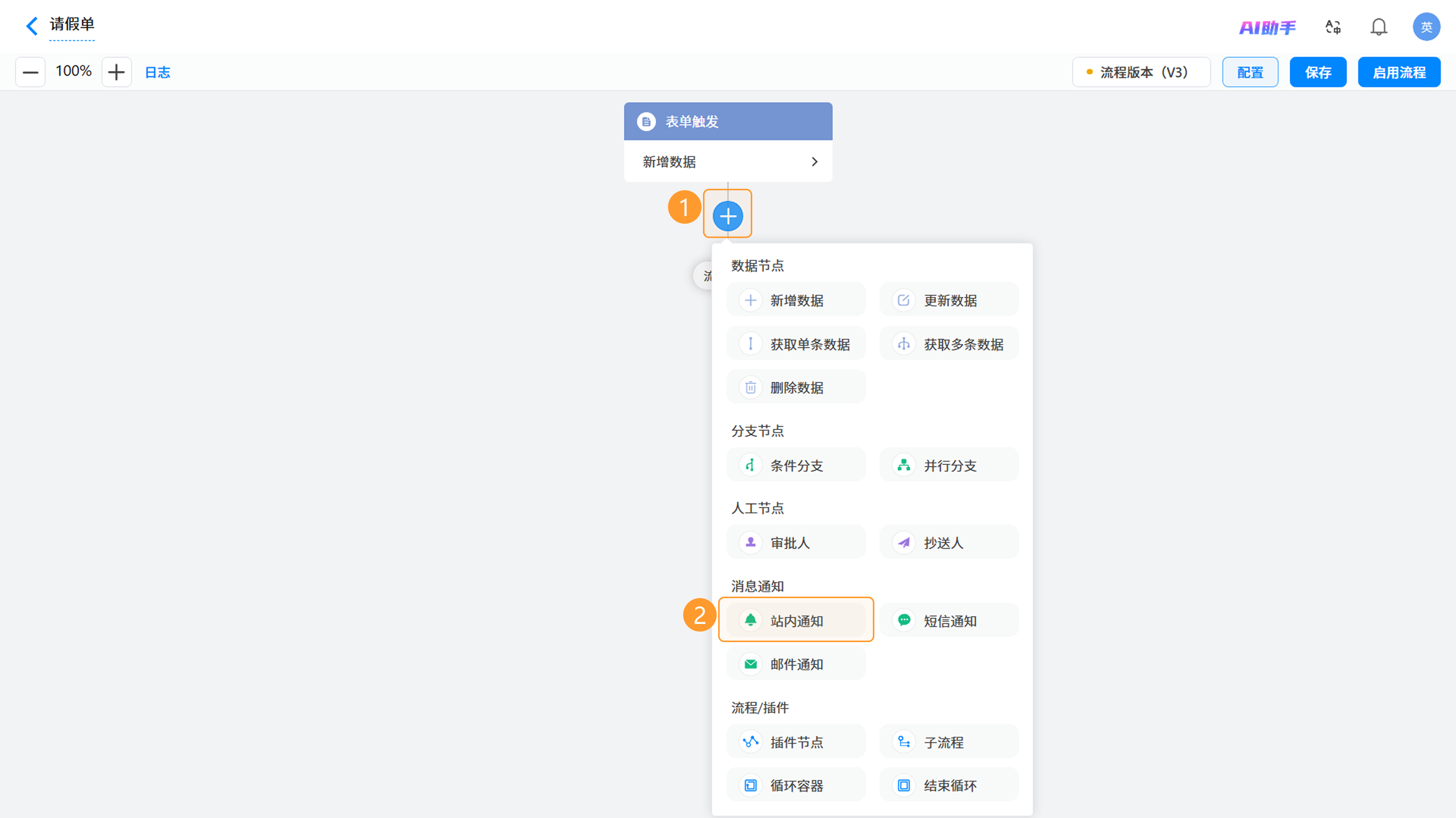Click the 删除数据 trash icon

tap(750, 387)
